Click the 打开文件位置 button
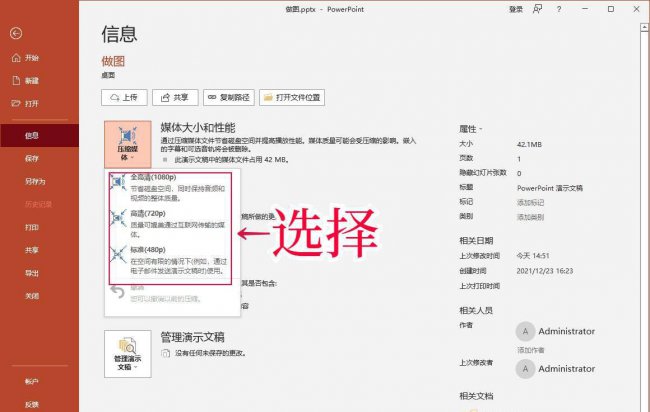Image resolution: width=650 pixels, height=412 pixels. (x=292, y=97)
